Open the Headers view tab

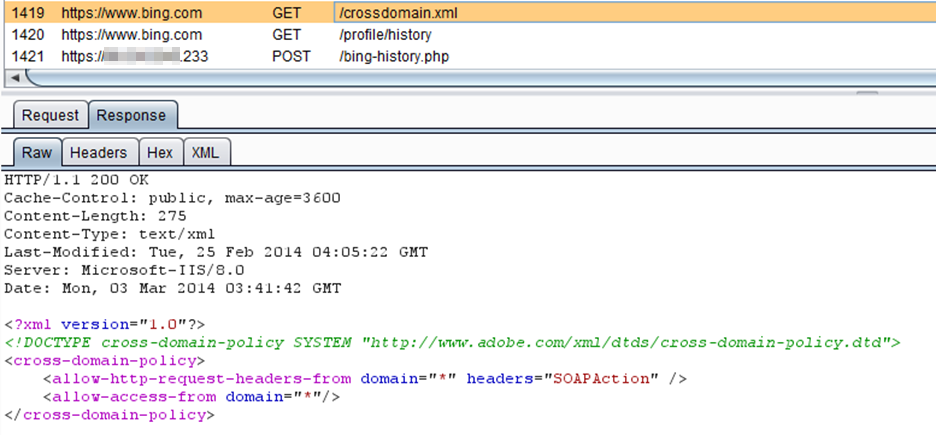(x=98, y=153)
